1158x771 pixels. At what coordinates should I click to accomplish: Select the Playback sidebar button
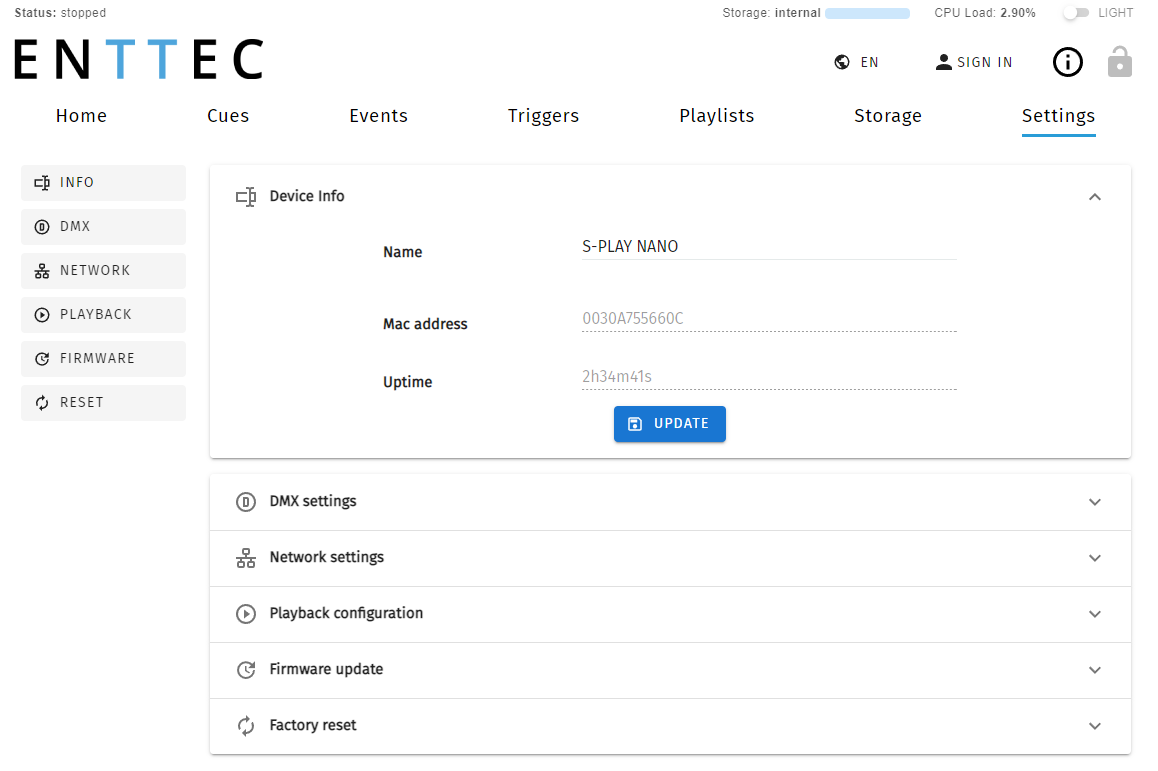[x=103, y=315]
